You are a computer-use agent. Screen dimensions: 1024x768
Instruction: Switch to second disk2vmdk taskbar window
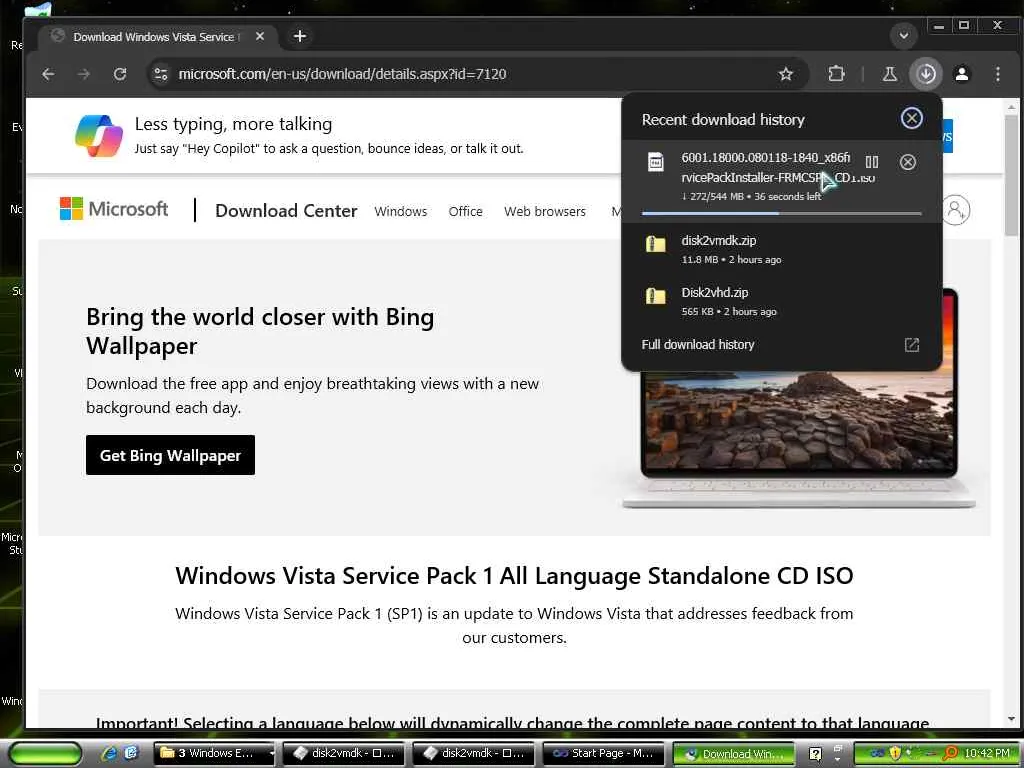pyautogui.click(x=473, y=754)
